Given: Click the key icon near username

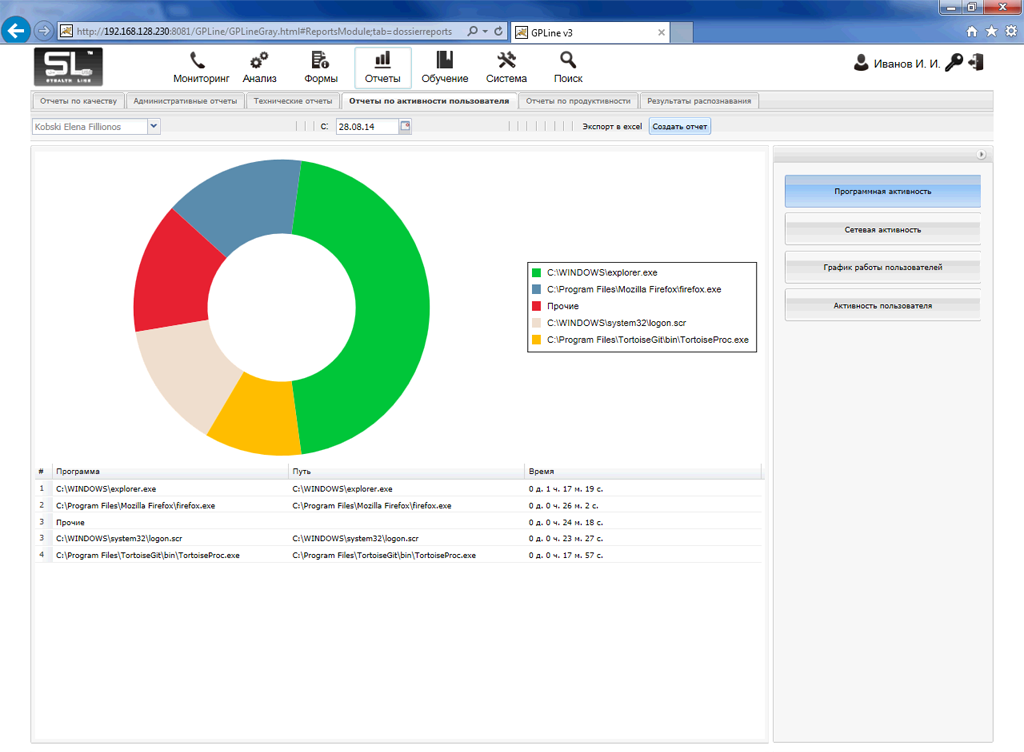Looking at the screenshot, I should 954,63.
